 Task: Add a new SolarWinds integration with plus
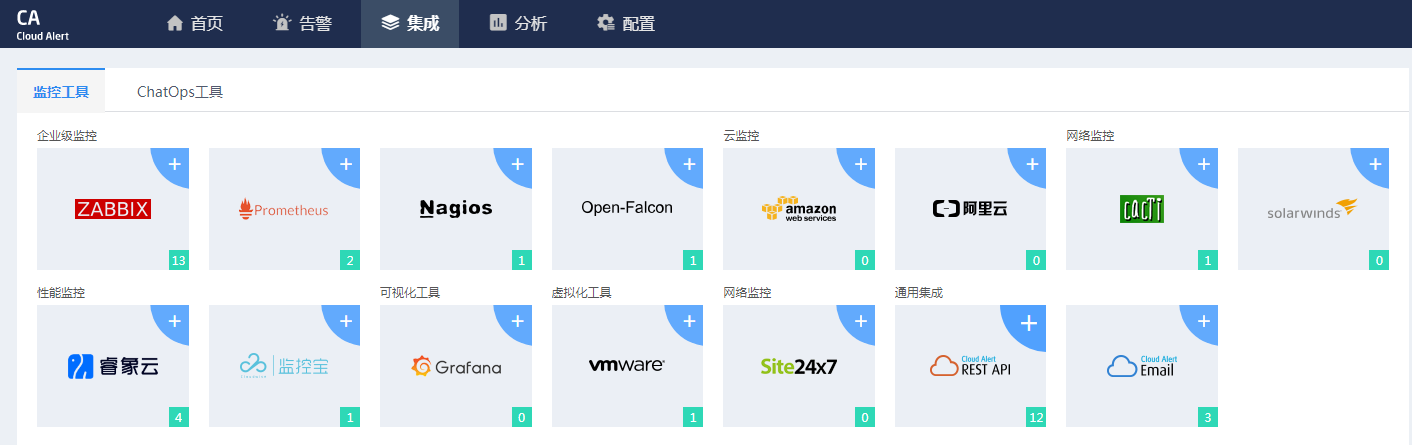[1375, 163]
